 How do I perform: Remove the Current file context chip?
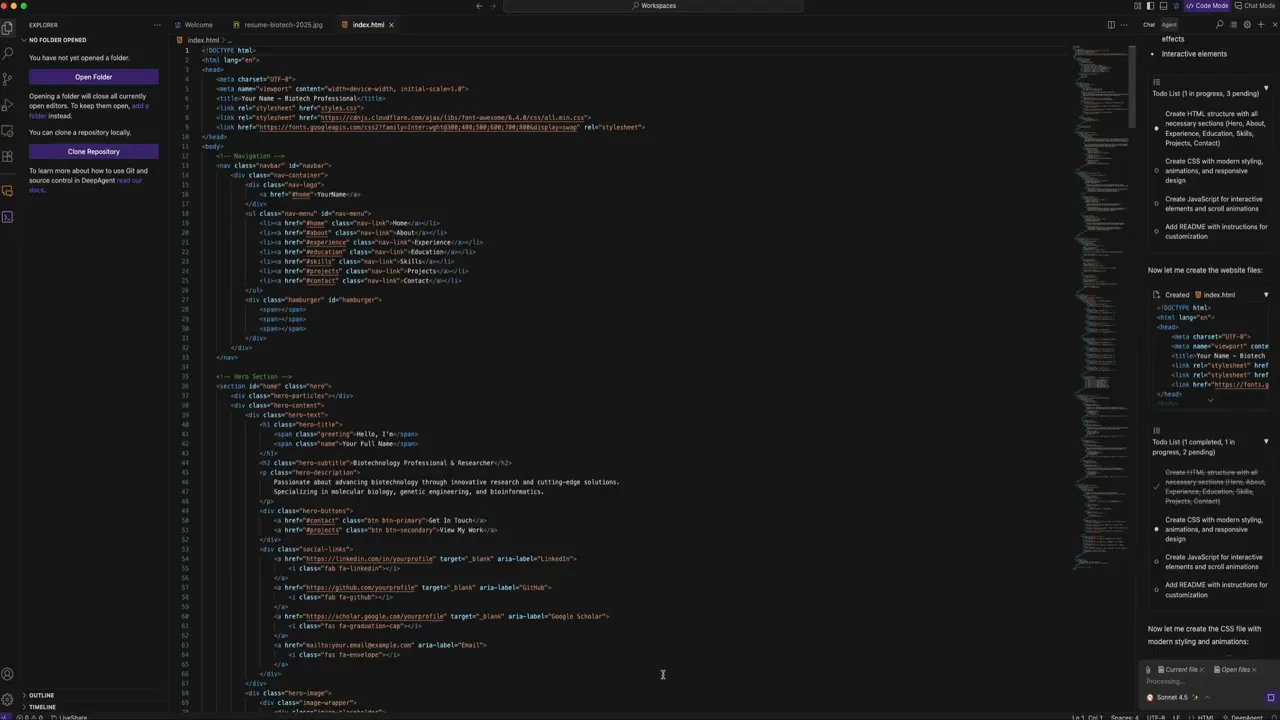[1201, 670]
